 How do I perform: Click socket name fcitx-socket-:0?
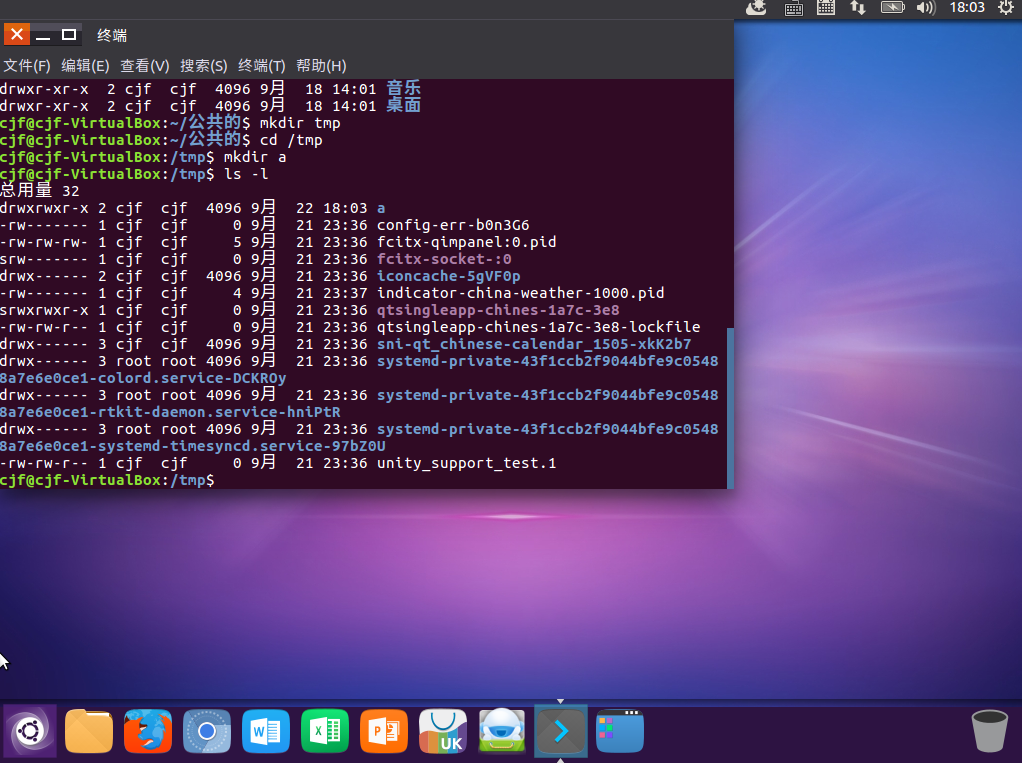pos(445,259)
